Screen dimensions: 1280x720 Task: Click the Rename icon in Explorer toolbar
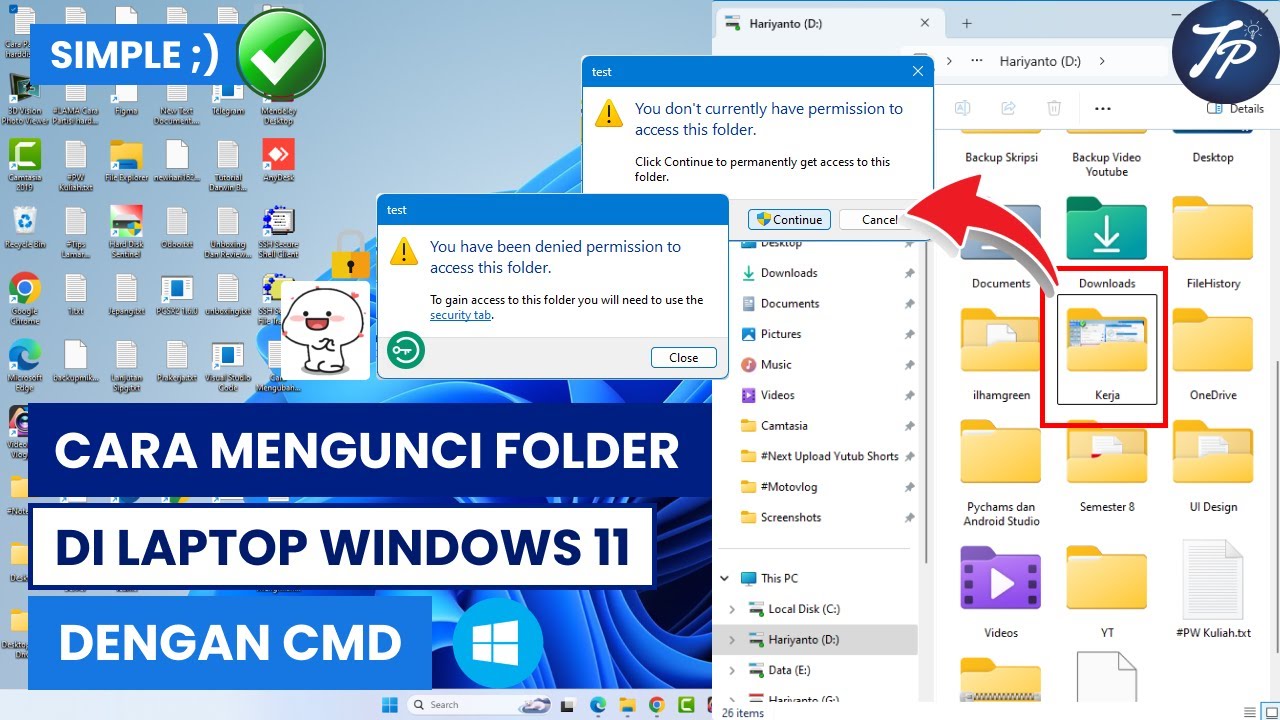click(962, 108)
